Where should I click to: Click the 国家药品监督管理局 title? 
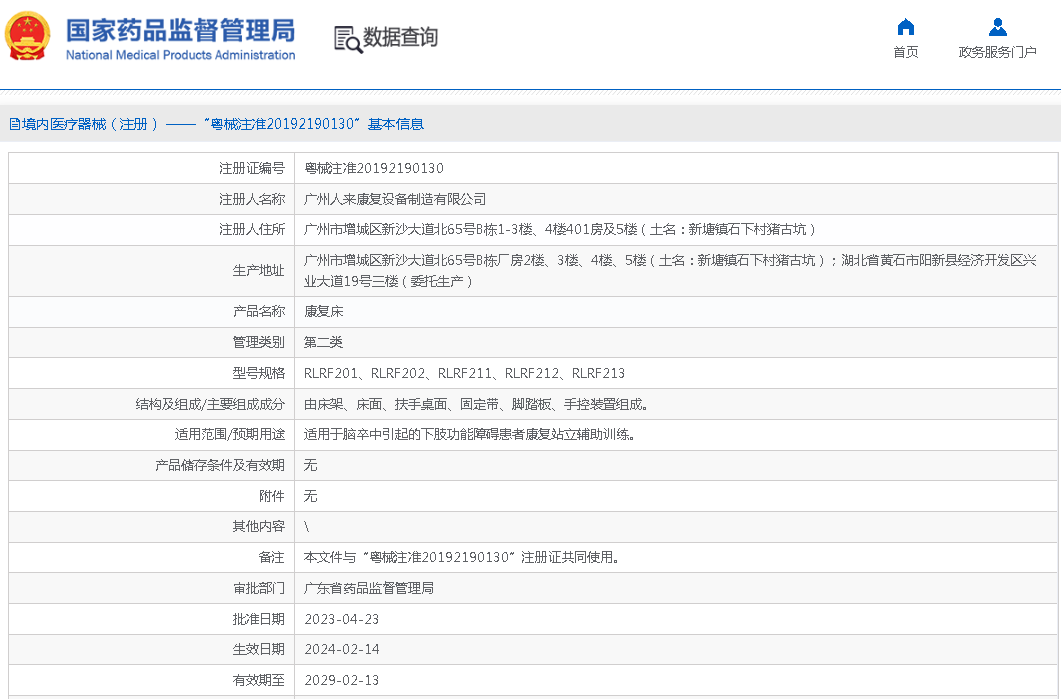[x=180, y=30]
